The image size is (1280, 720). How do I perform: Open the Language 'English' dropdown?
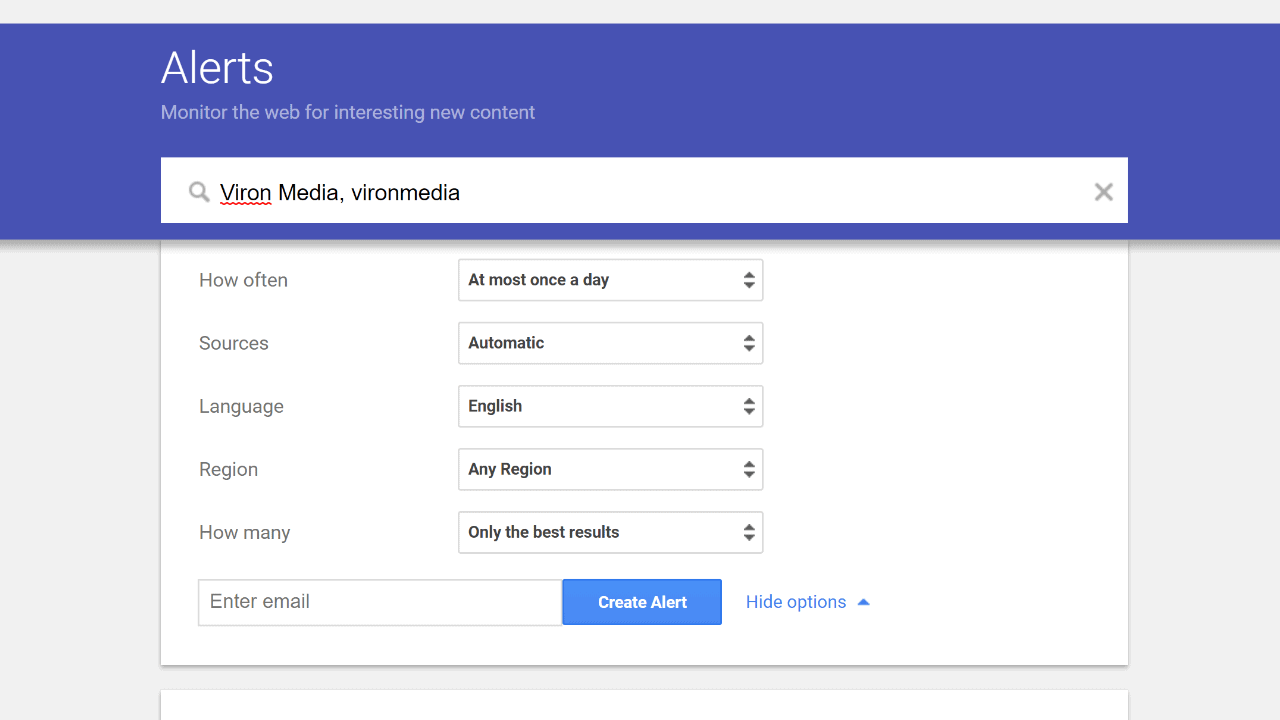point(611,406)
